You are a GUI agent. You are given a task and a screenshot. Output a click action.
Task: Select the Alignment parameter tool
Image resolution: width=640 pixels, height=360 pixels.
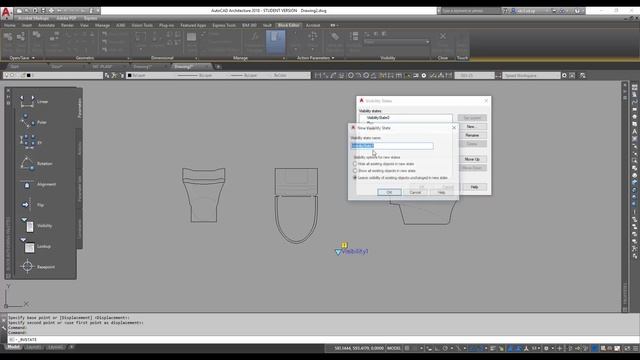click(x=38, y=184)
